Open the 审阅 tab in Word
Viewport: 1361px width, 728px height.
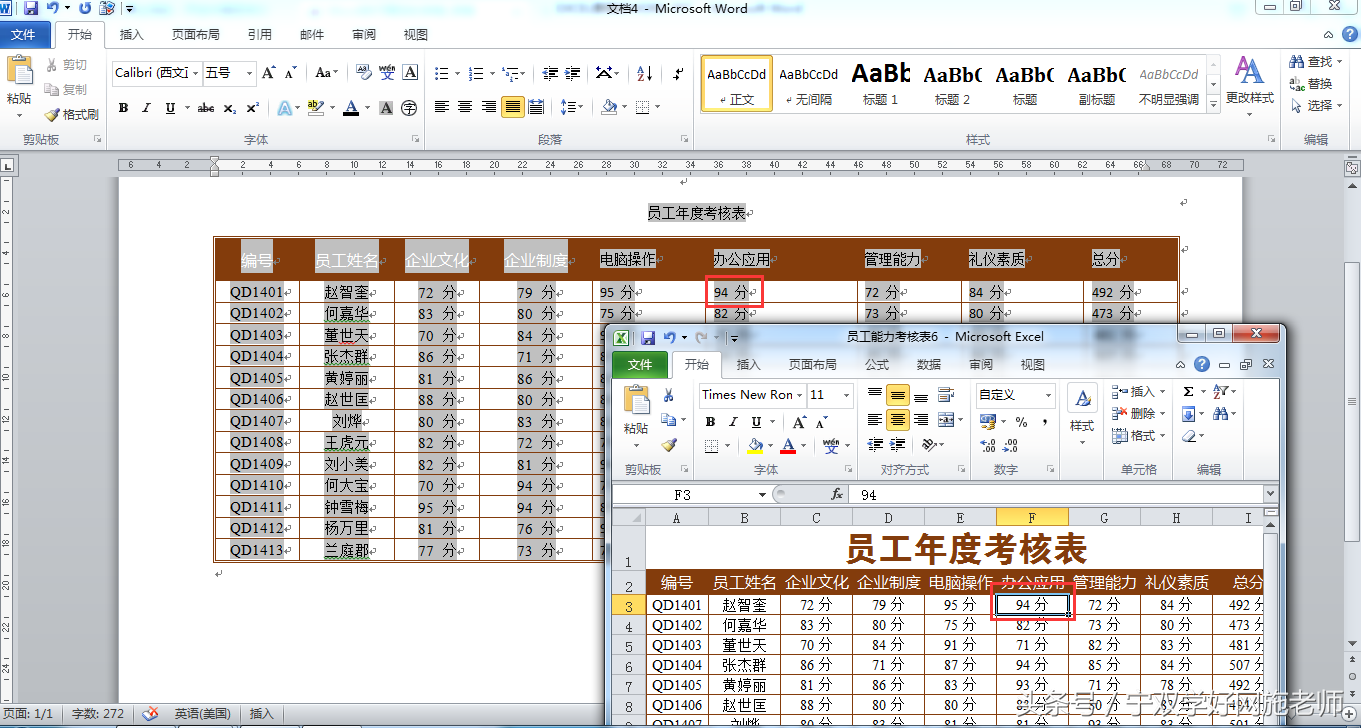point(364,34)
